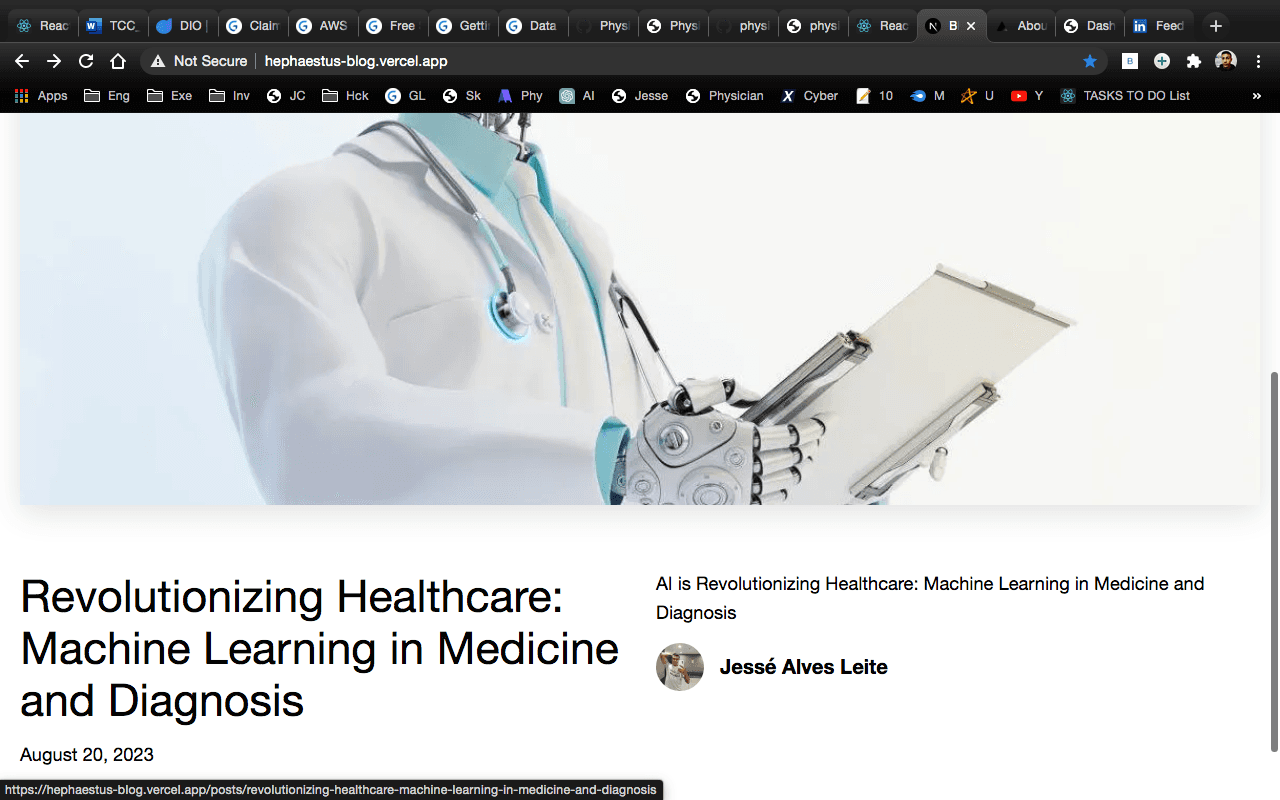
Task: Open the Eng bookmarks folder
Action: [107, 96]
